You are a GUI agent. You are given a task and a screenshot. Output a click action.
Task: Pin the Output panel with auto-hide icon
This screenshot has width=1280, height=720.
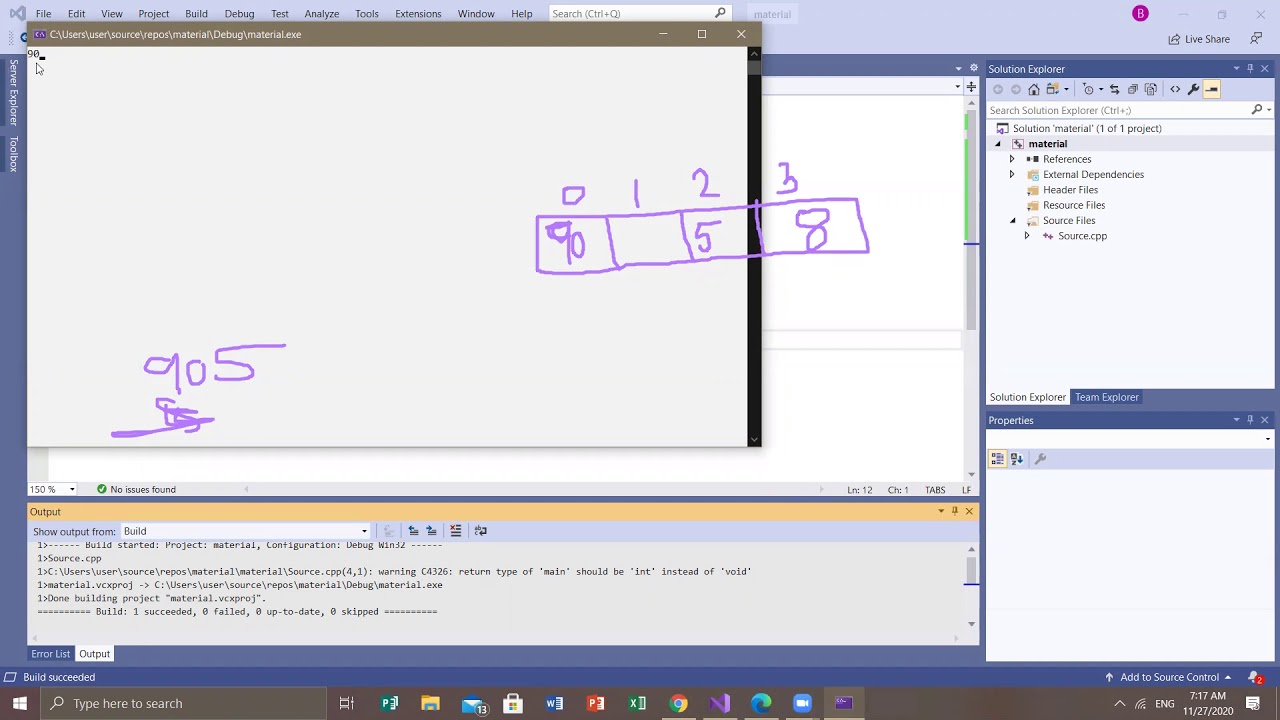(954, 511)
